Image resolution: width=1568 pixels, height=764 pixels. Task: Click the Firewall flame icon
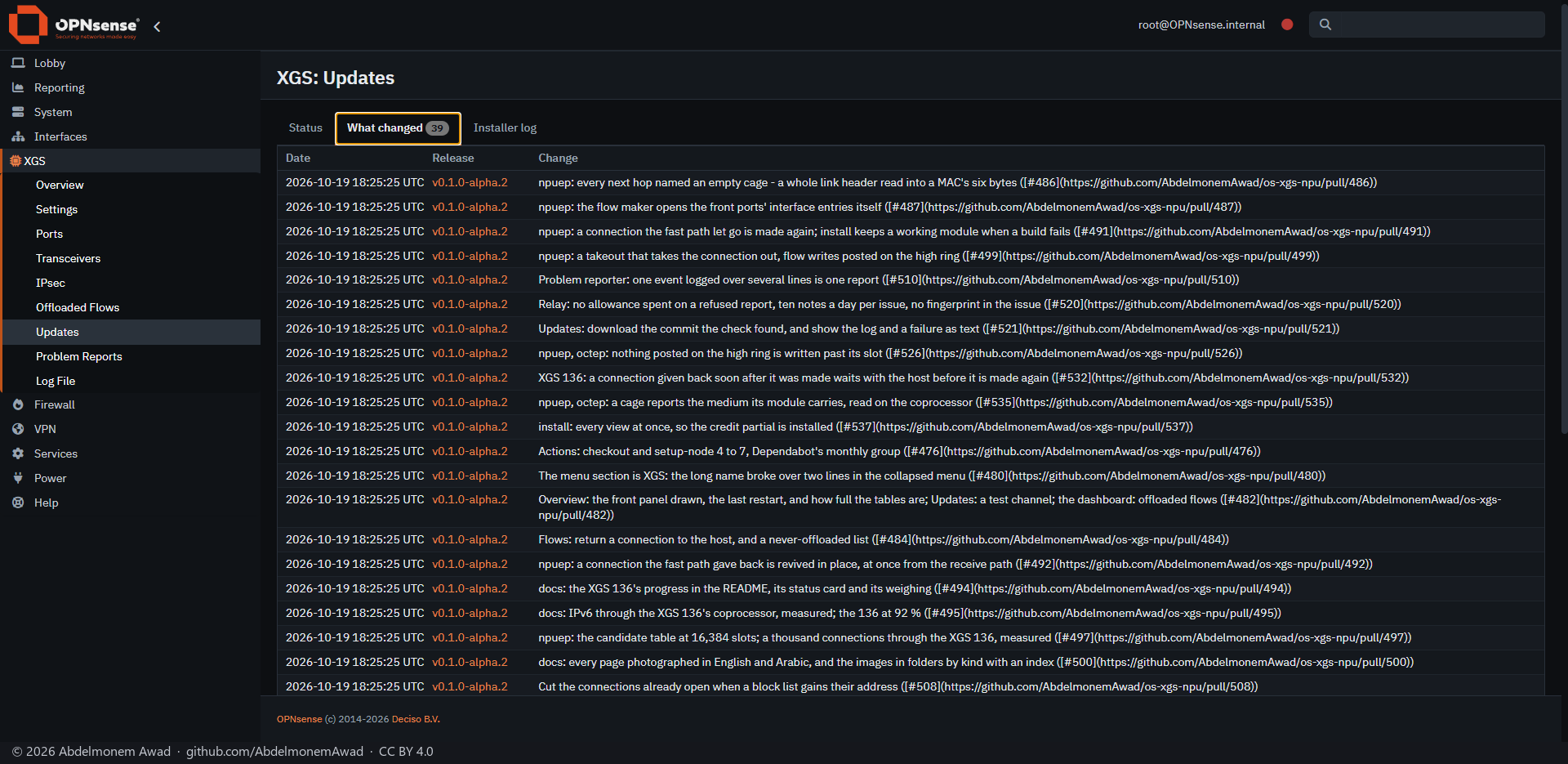pos(18,404)
